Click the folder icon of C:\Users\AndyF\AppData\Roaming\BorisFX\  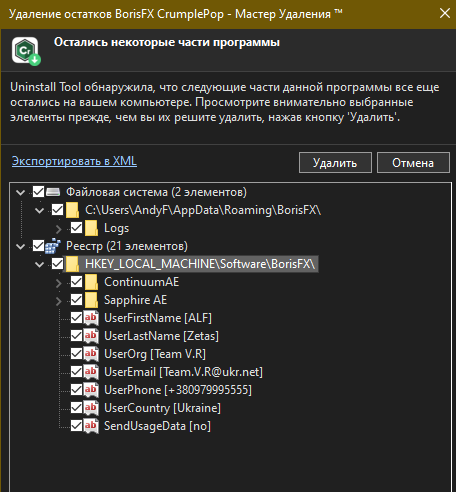click(72, 210)
